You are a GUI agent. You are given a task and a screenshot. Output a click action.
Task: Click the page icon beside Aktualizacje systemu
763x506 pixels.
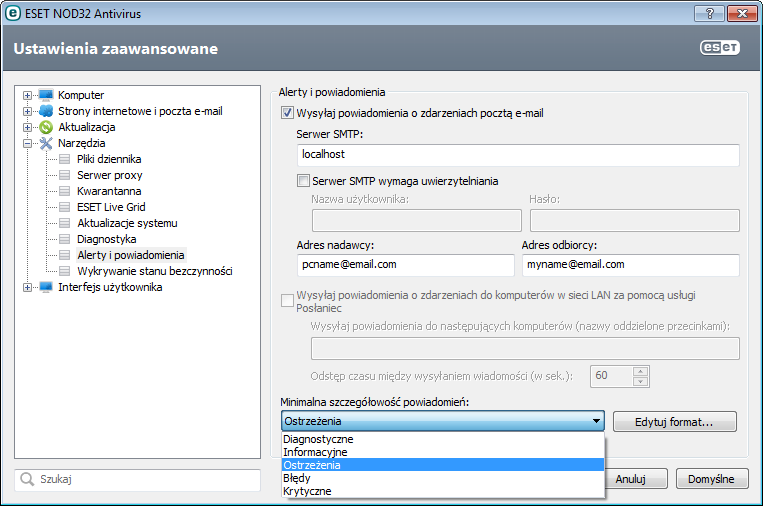[64, 223]
